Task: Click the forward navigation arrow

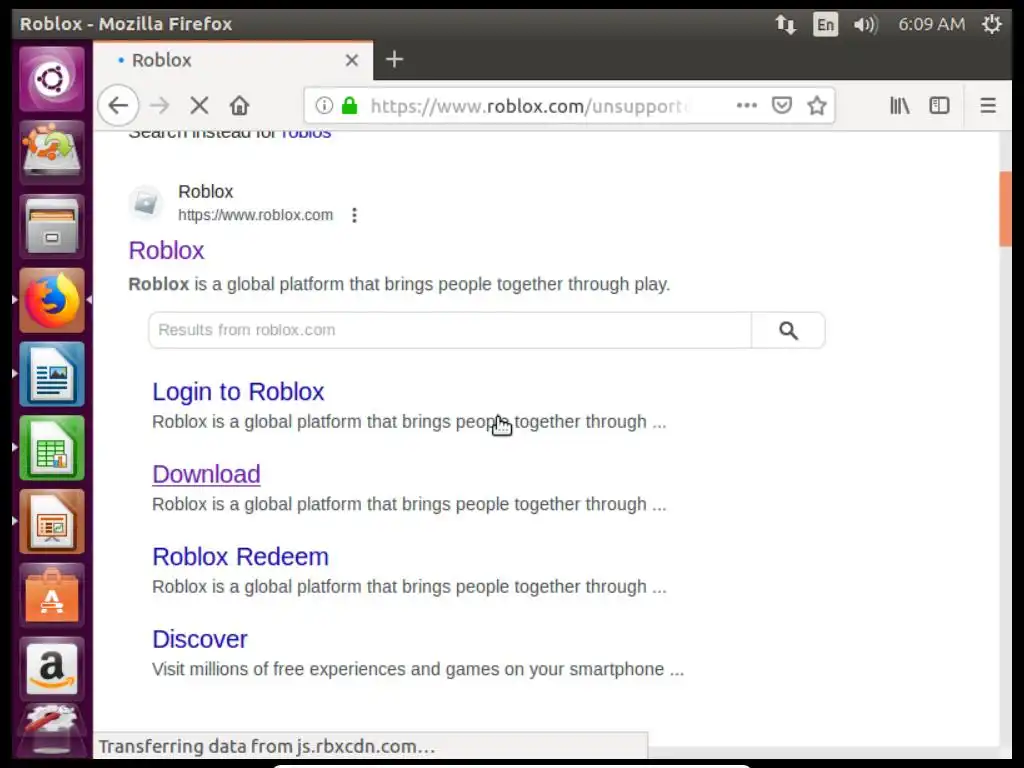Action: [159, 105]
